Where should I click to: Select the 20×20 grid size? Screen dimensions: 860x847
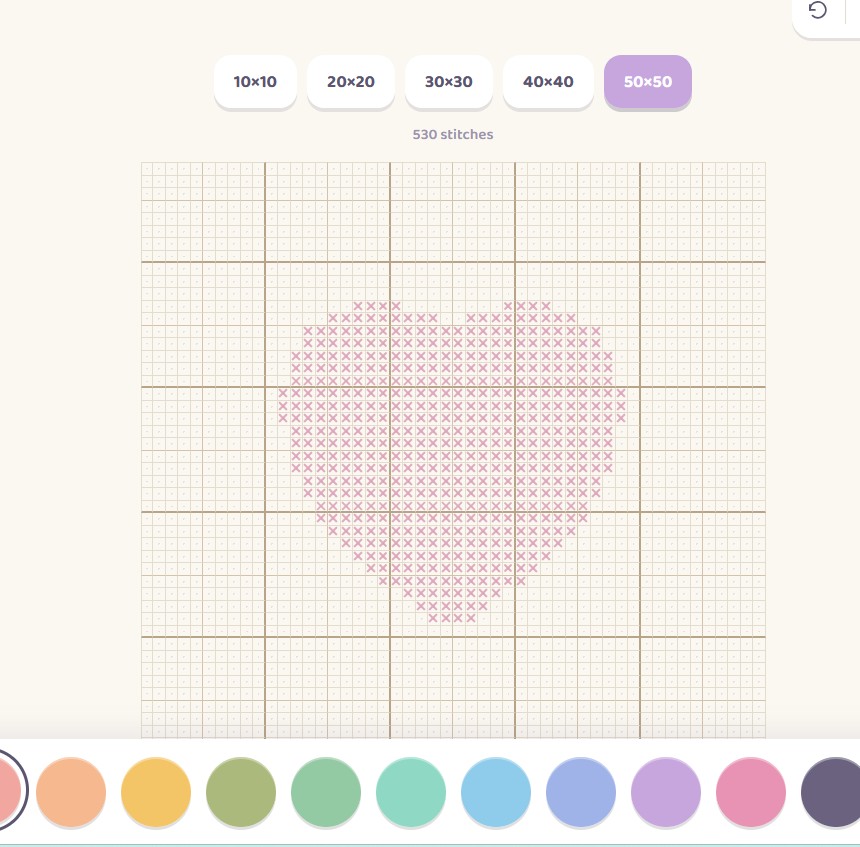tap(350, 81)
